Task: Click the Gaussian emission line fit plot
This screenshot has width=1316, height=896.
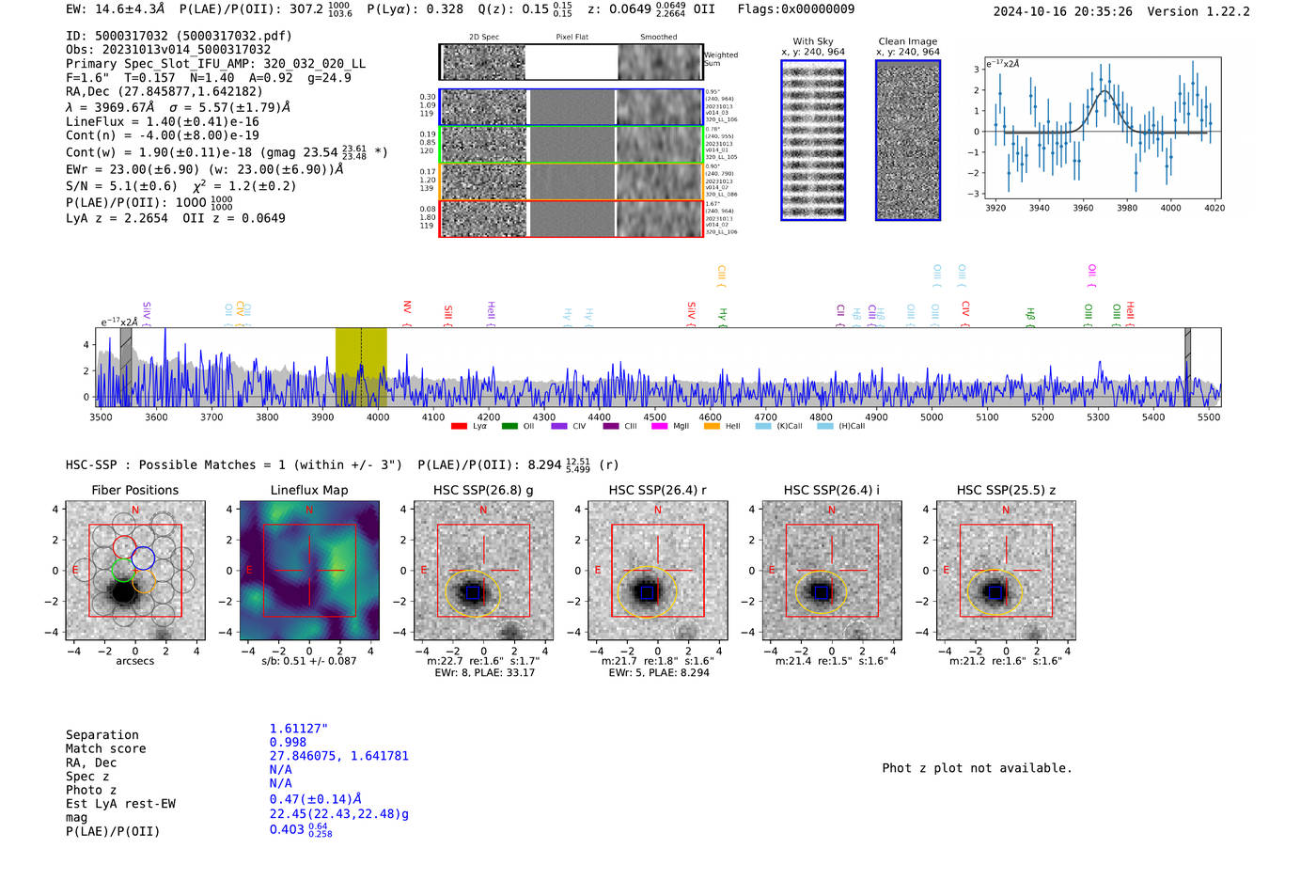Action: pyautogui.click(x=1102, y=128)
